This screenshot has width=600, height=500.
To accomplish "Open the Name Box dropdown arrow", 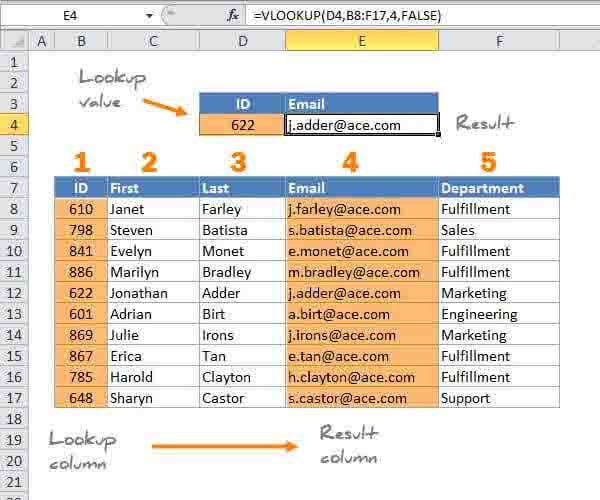I will pos(149,15).
